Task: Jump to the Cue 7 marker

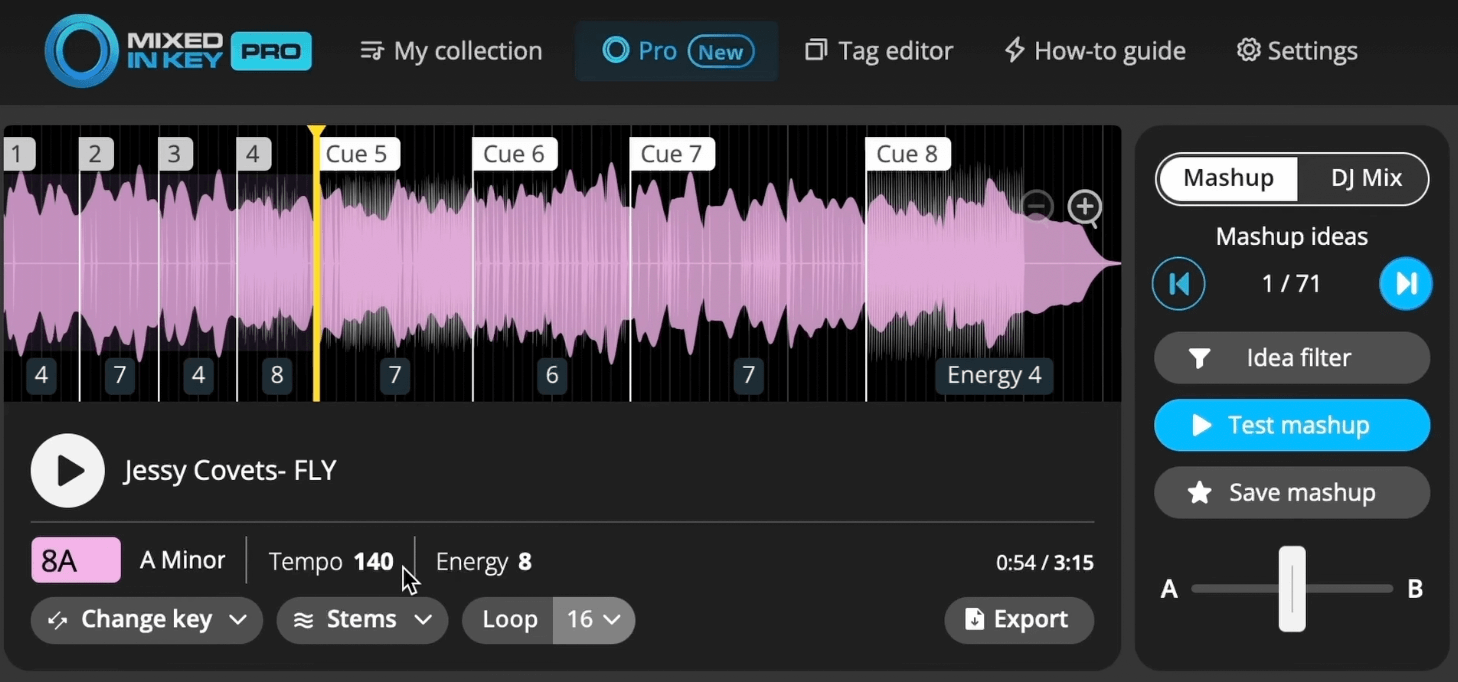Action: 672,154
